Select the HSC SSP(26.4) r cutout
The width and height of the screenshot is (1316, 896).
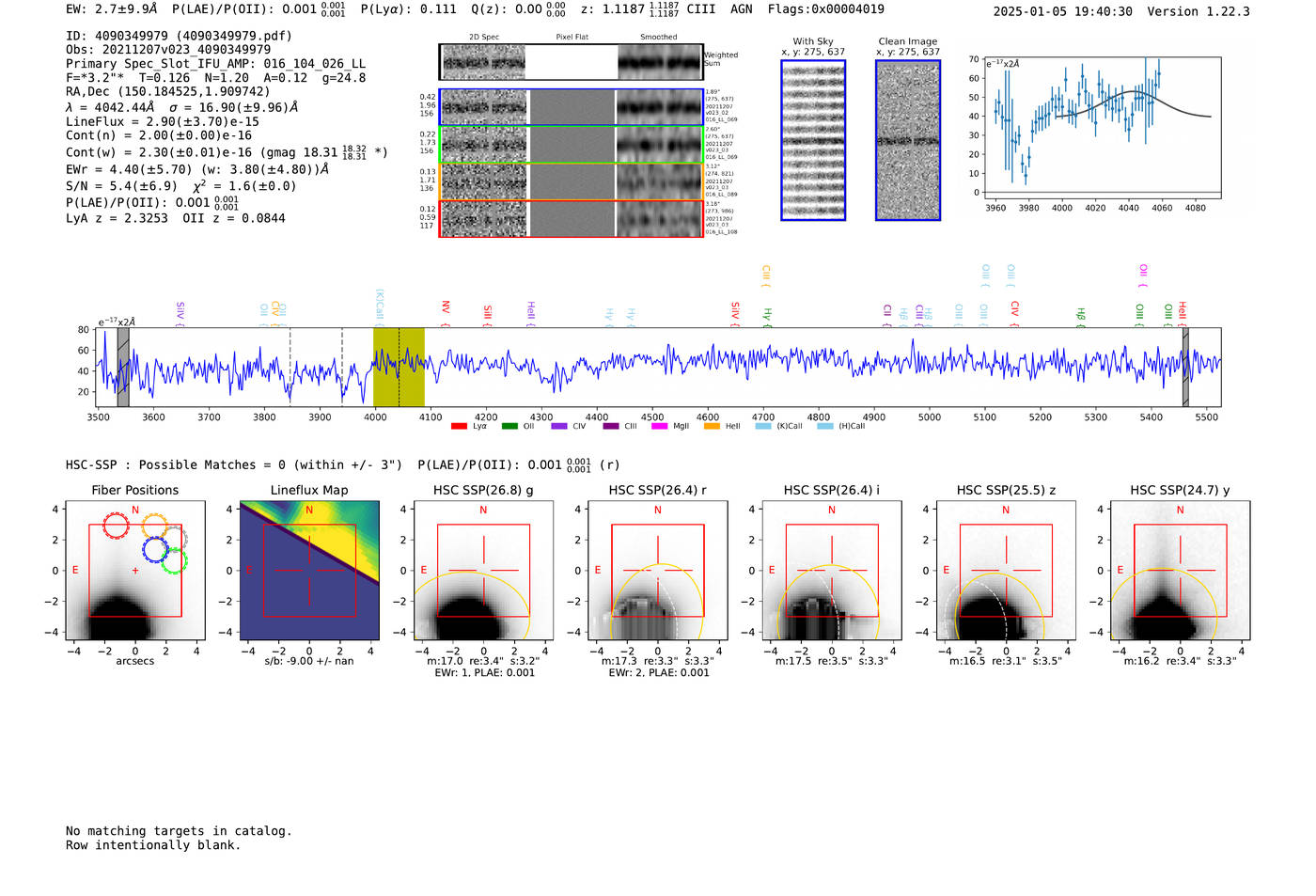[x=658, y=570]
